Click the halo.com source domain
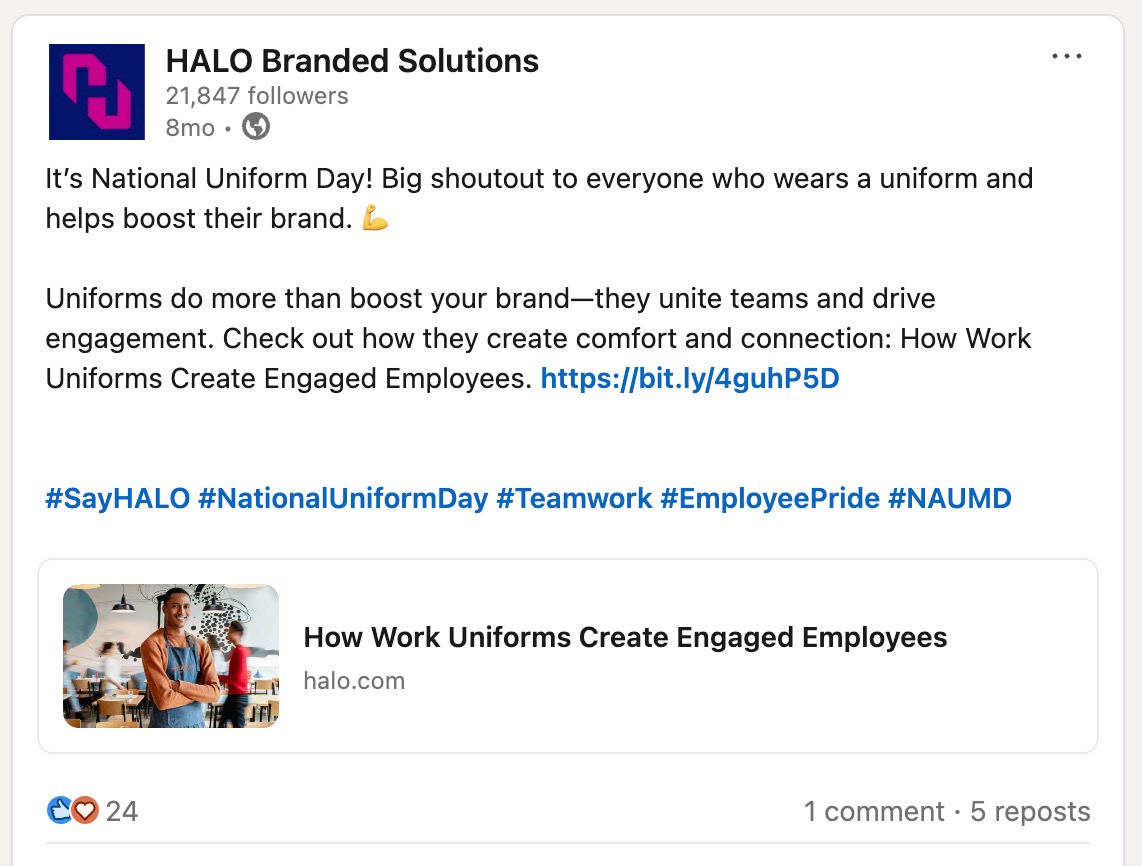Screen dimensions: 1142x866 tap(354, 681)
